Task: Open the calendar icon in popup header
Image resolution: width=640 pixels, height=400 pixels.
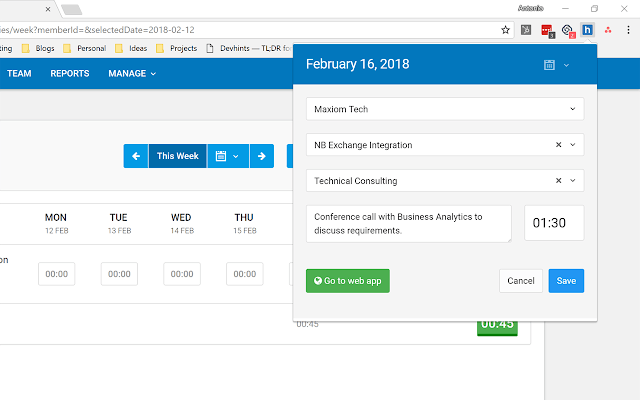Action: (x=549, y=65)
